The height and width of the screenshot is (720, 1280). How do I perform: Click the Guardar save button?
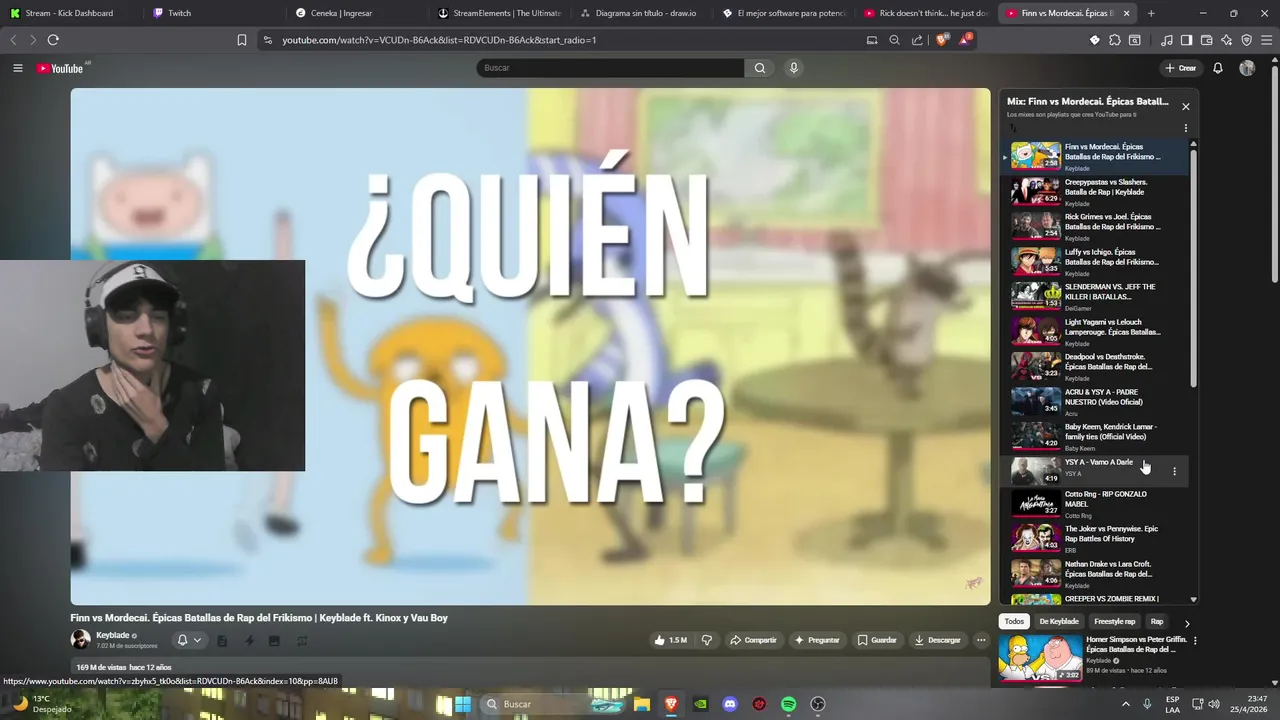[x=877, y=640]
